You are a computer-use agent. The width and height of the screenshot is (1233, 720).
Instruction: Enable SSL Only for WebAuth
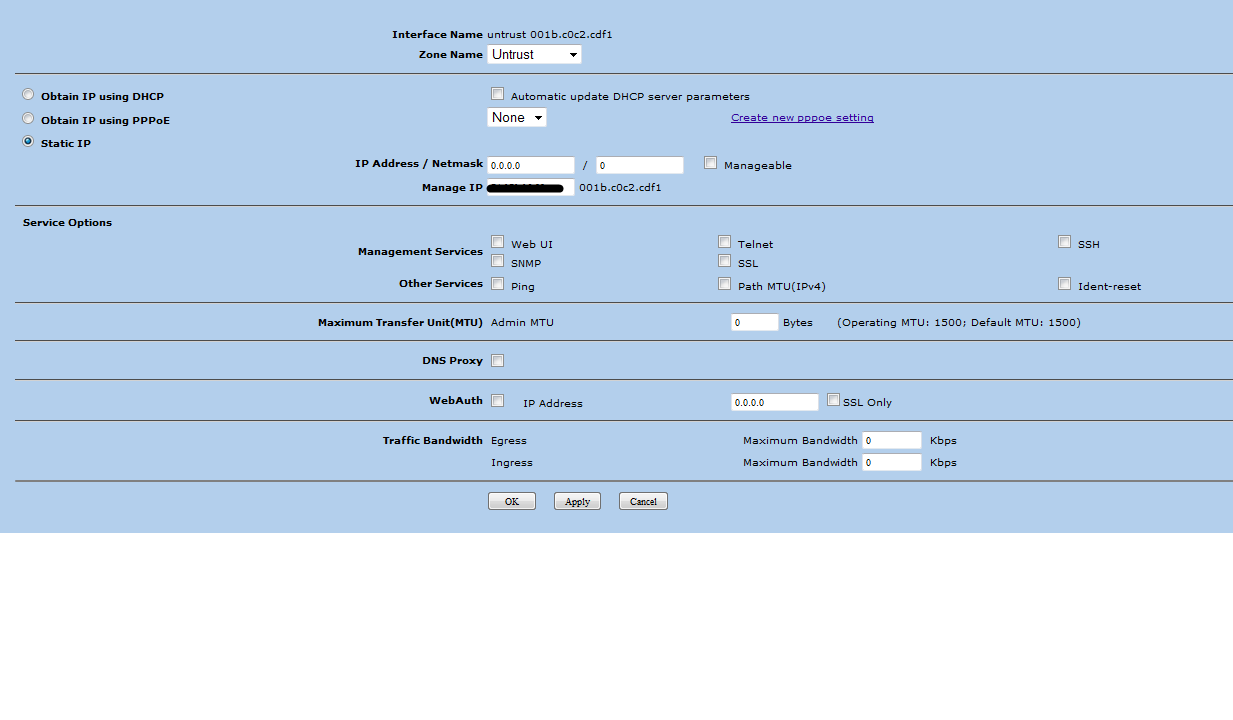[x=833, y=399]
